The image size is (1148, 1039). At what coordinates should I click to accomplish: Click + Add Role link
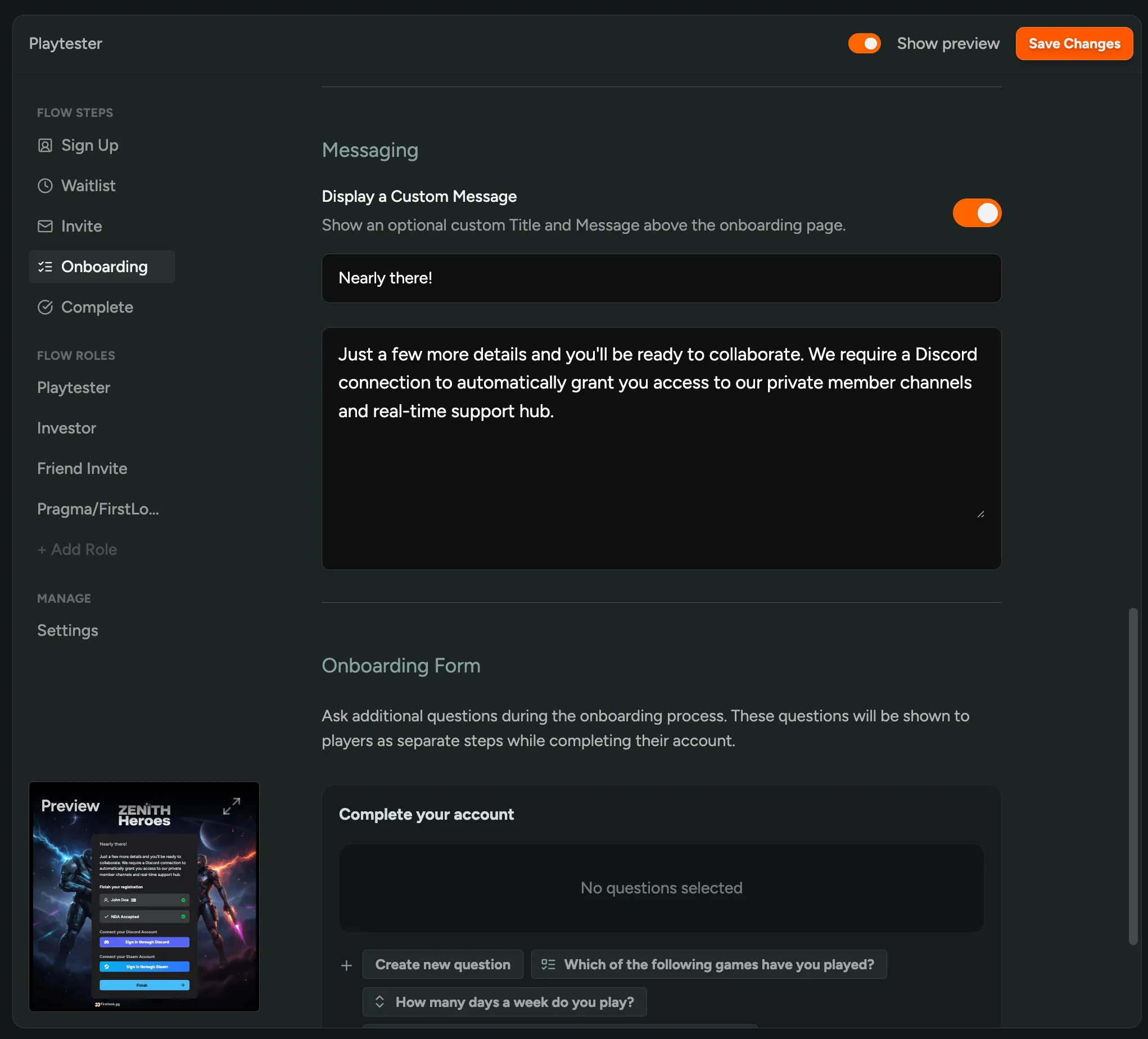coord(78,550)
